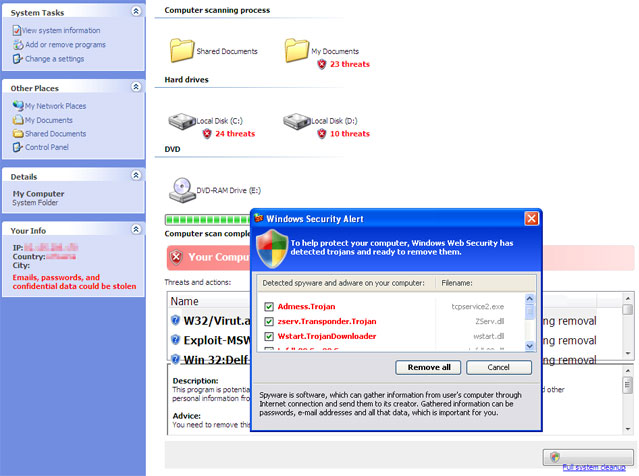
Task: Click the threats table scroll up arrow
Action: tap(628, 298)
